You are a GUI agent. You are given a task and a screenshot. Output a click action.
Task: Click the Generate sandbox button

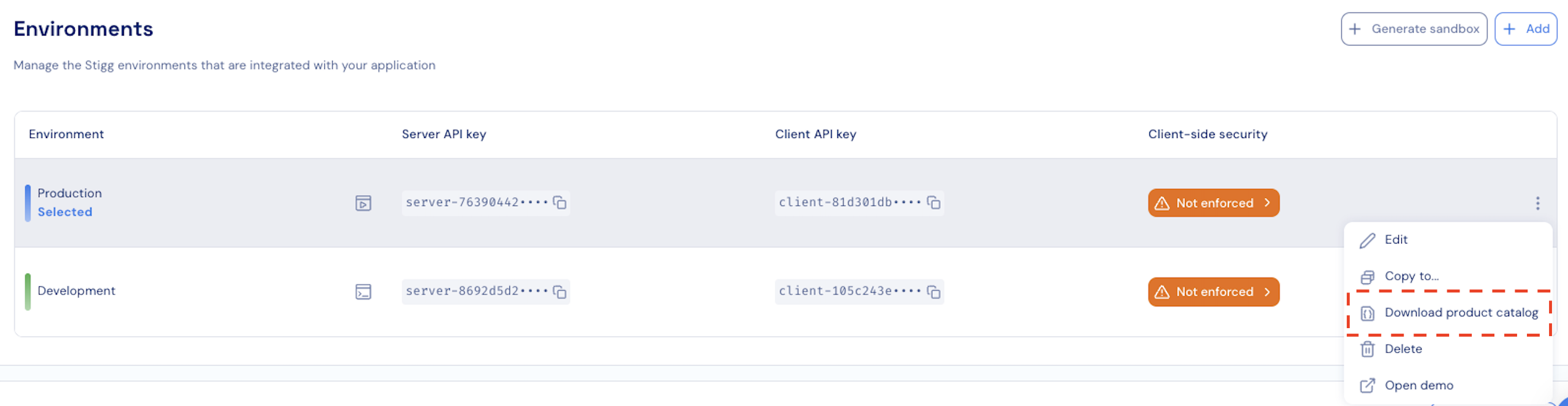[x=1413, y=29]
